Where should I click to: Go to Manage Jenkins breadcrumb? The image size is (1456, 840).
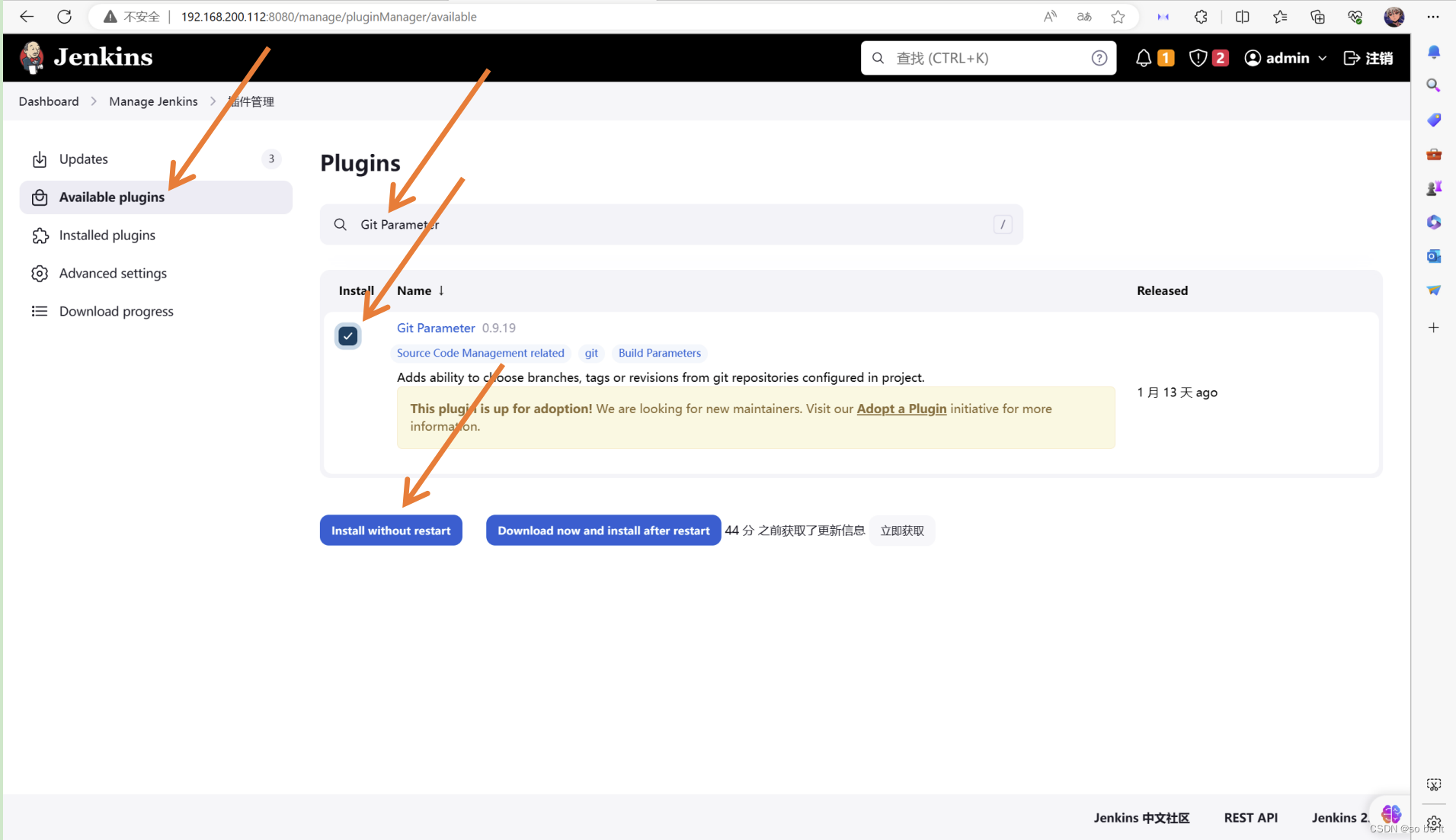pos(153,101)
